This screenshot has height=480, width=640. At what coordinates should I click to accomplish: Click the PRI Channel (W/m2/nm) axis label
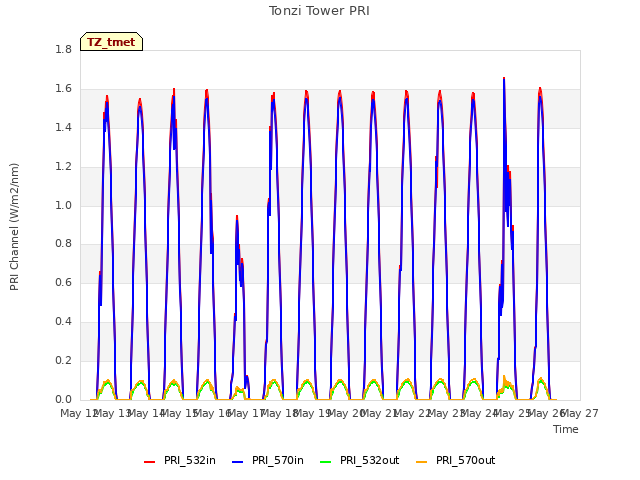point(14,227)
